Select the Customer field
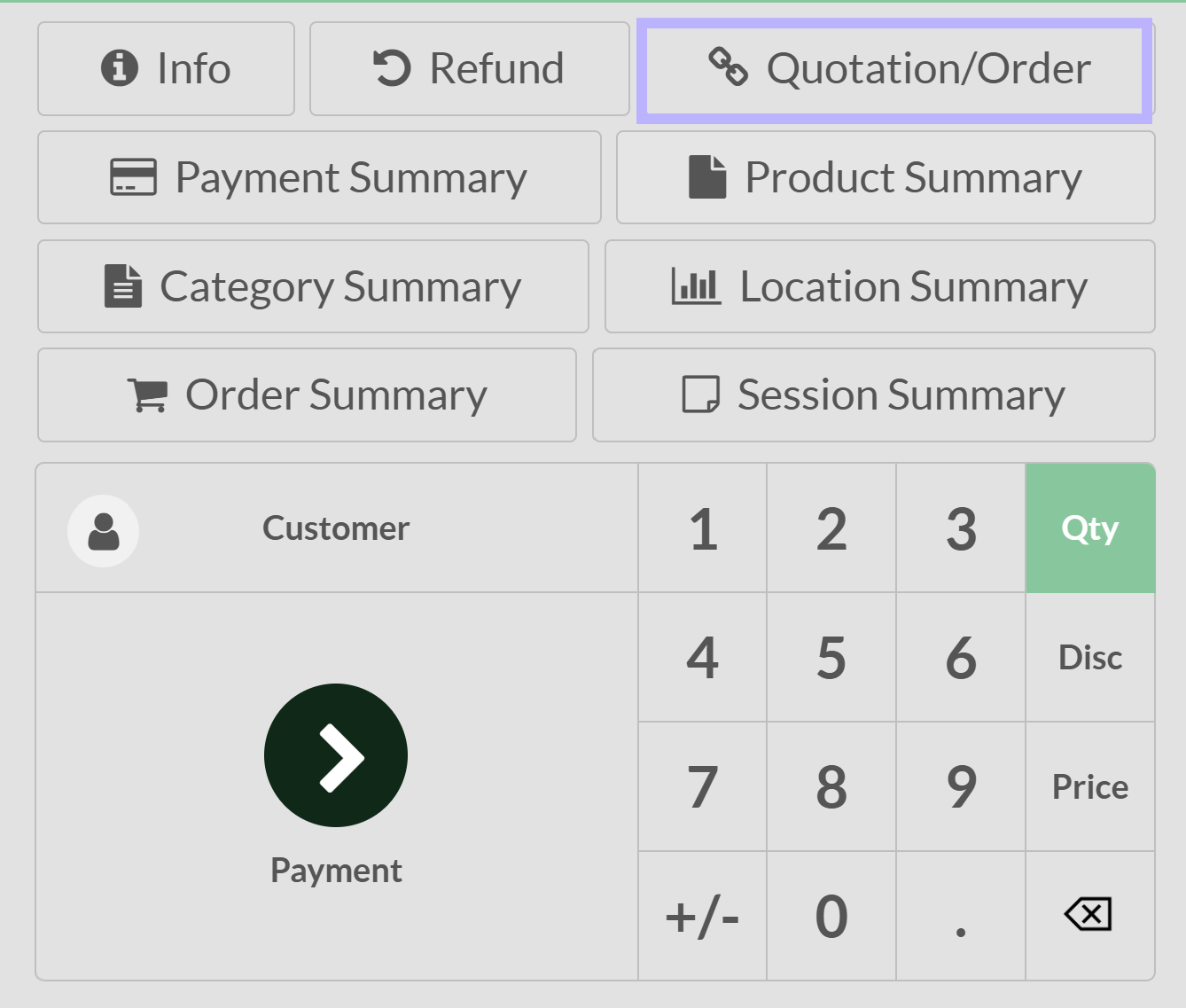Image resolution: width=1186 pixels, height=1008 pixels. tap(335, 527)
